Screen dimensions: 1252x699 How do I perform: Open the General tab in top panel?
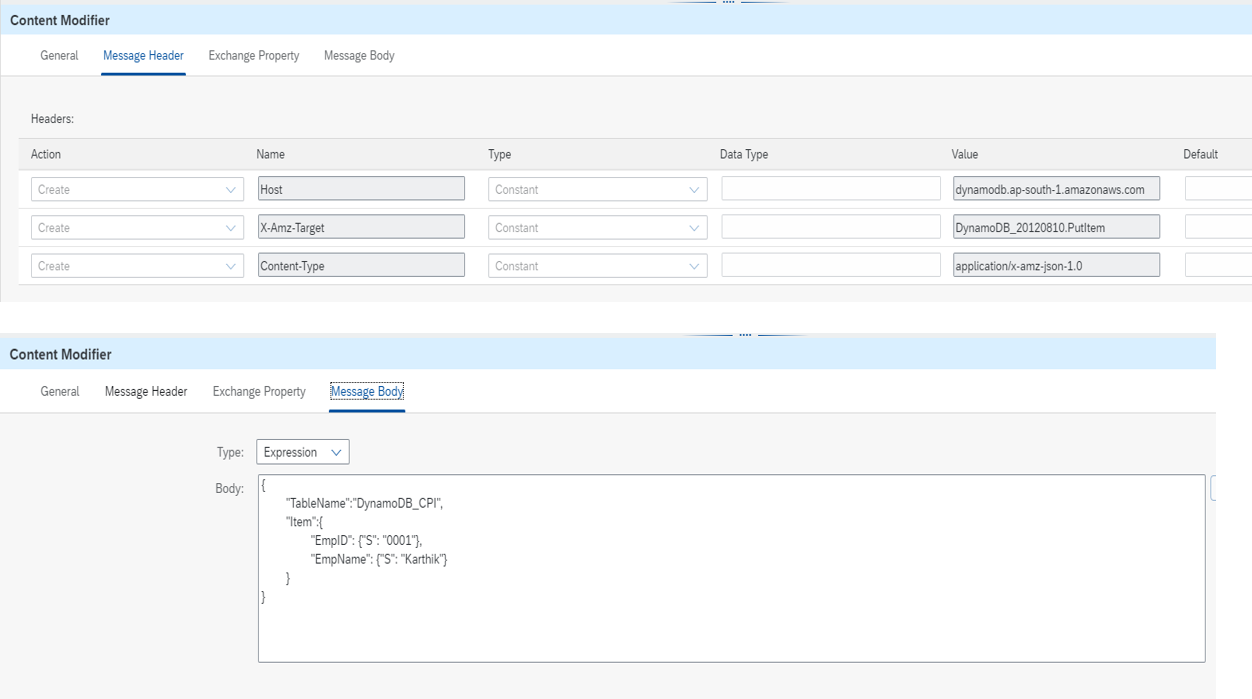click(x=59, y=56)
